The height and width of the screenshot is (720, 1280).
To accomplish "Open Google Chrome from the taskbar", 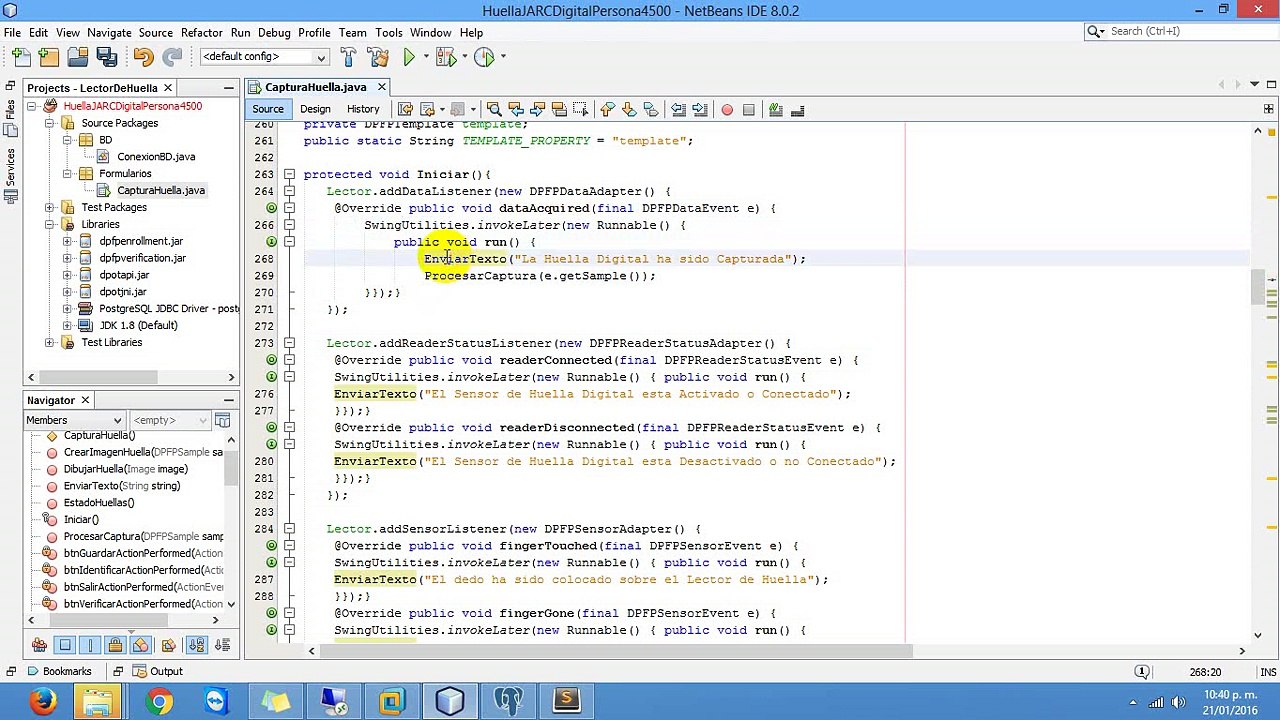I will click(159, 702).
